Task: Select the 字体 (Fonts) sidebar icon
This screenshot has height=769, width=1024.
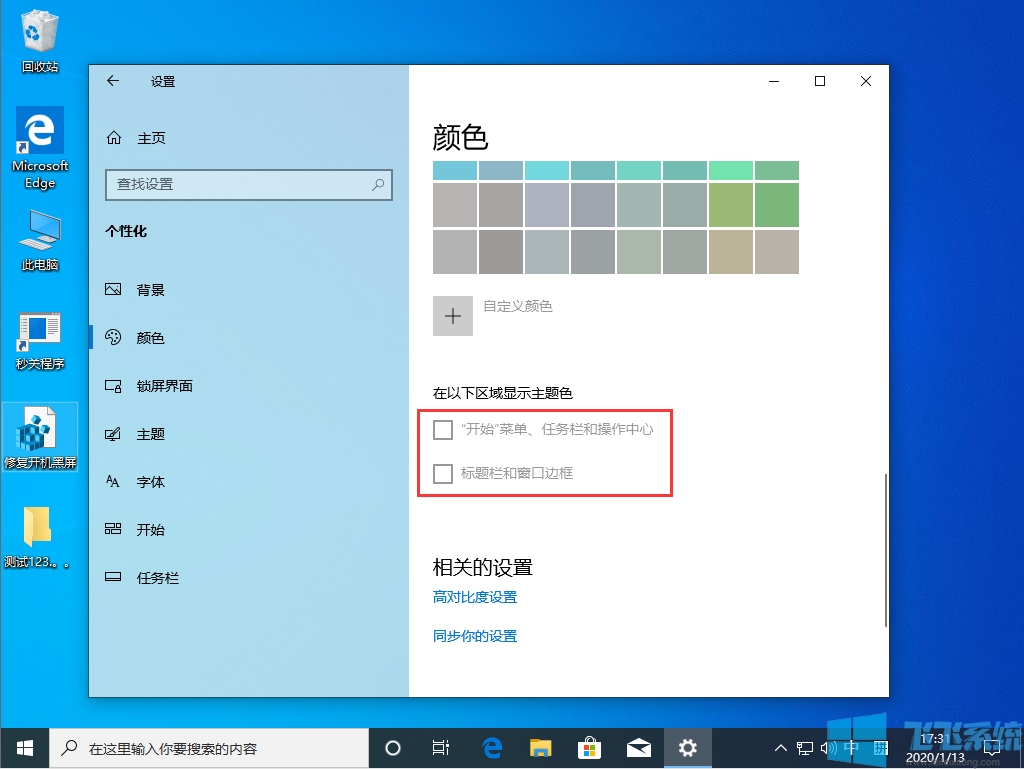Action: pos(113,481)
